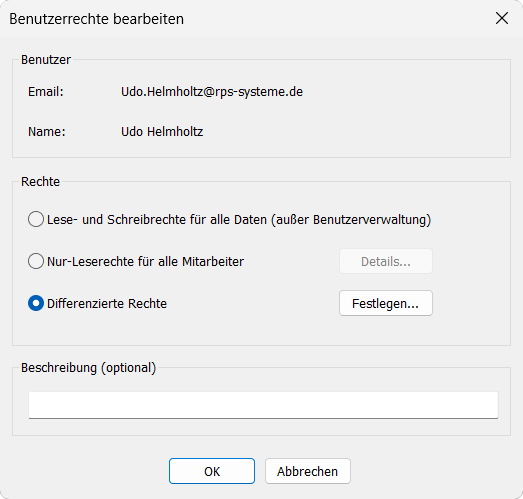Click the greyed-out Details... button
This screenshot has width=523, height=499.
point(386,261)
